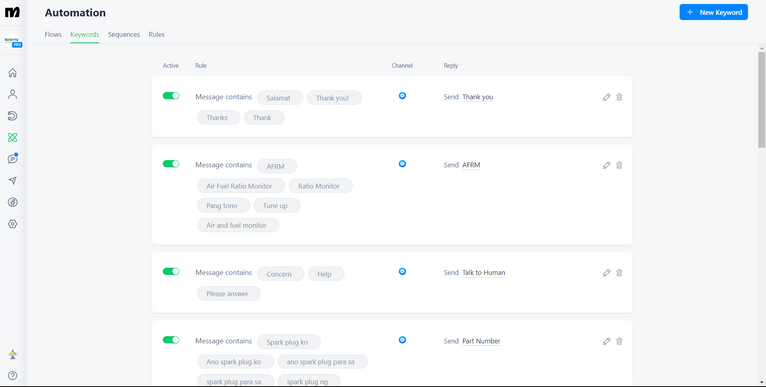The height and width of the screenshot is (387, 766).
Task: Click Messenger channel icon in Concern rule
Action: coord(402,271)
